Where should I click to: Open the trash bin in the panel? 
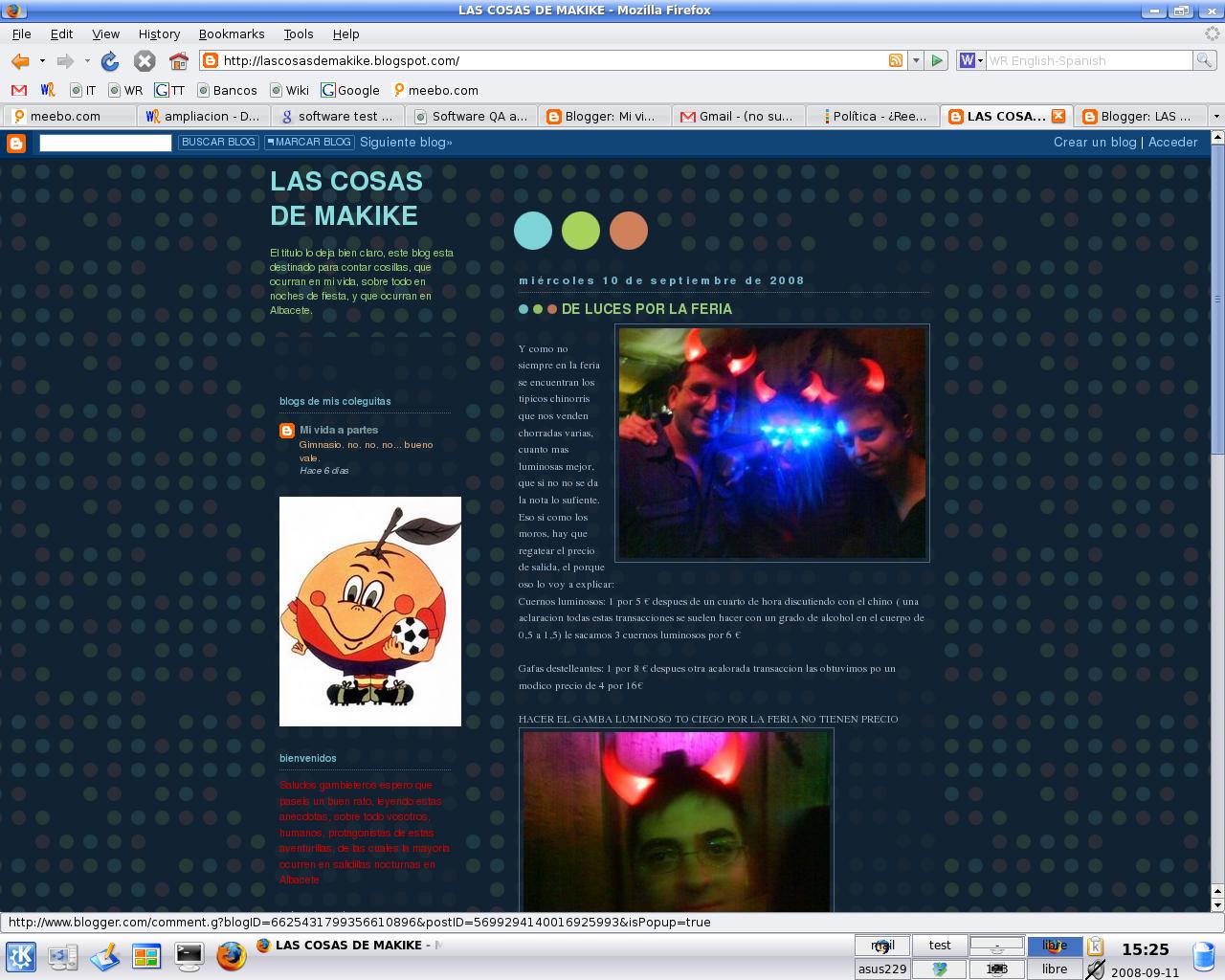1204,956
